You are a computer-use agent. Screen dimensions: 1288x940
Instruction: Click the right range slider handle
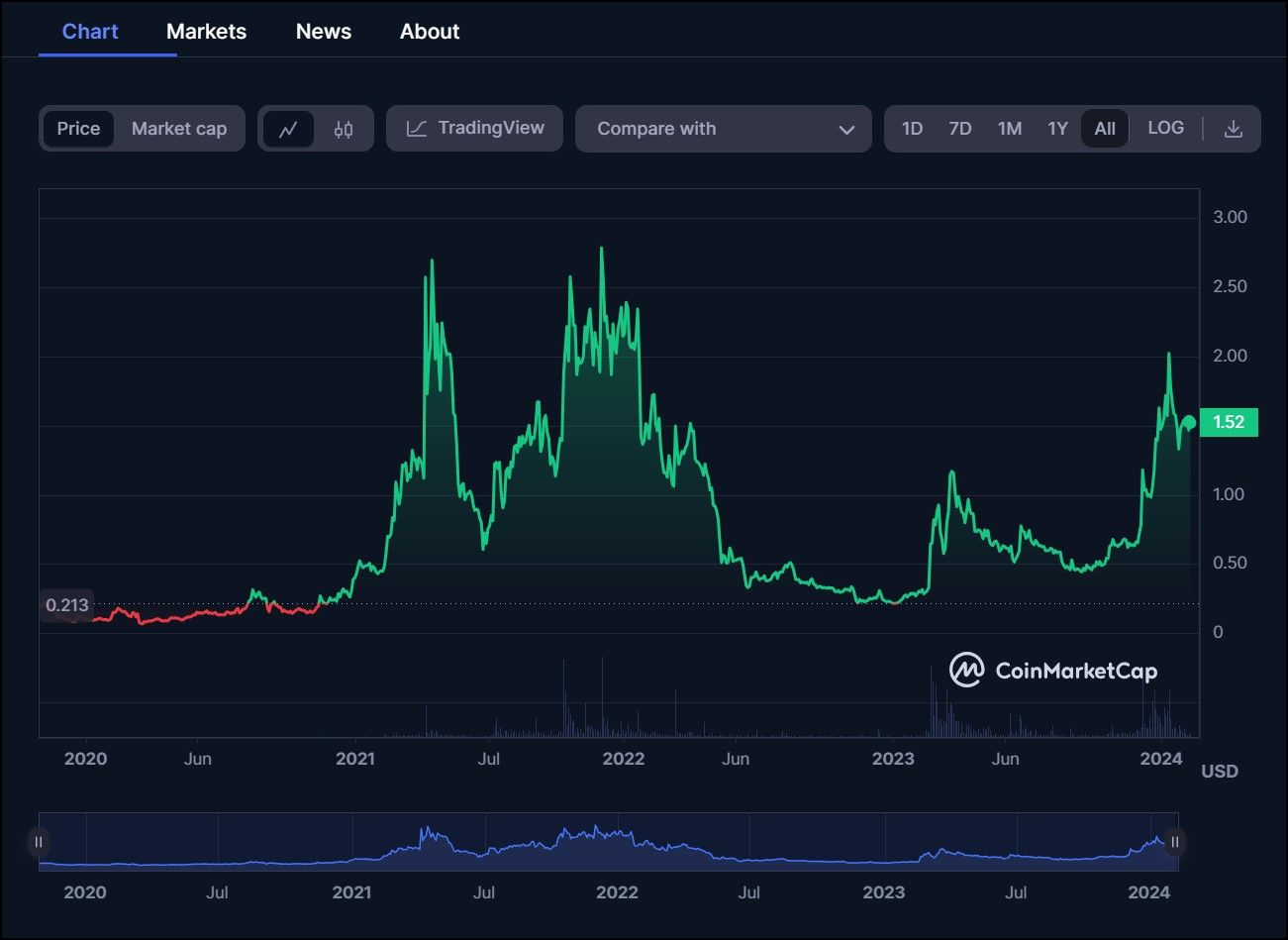1174,842
